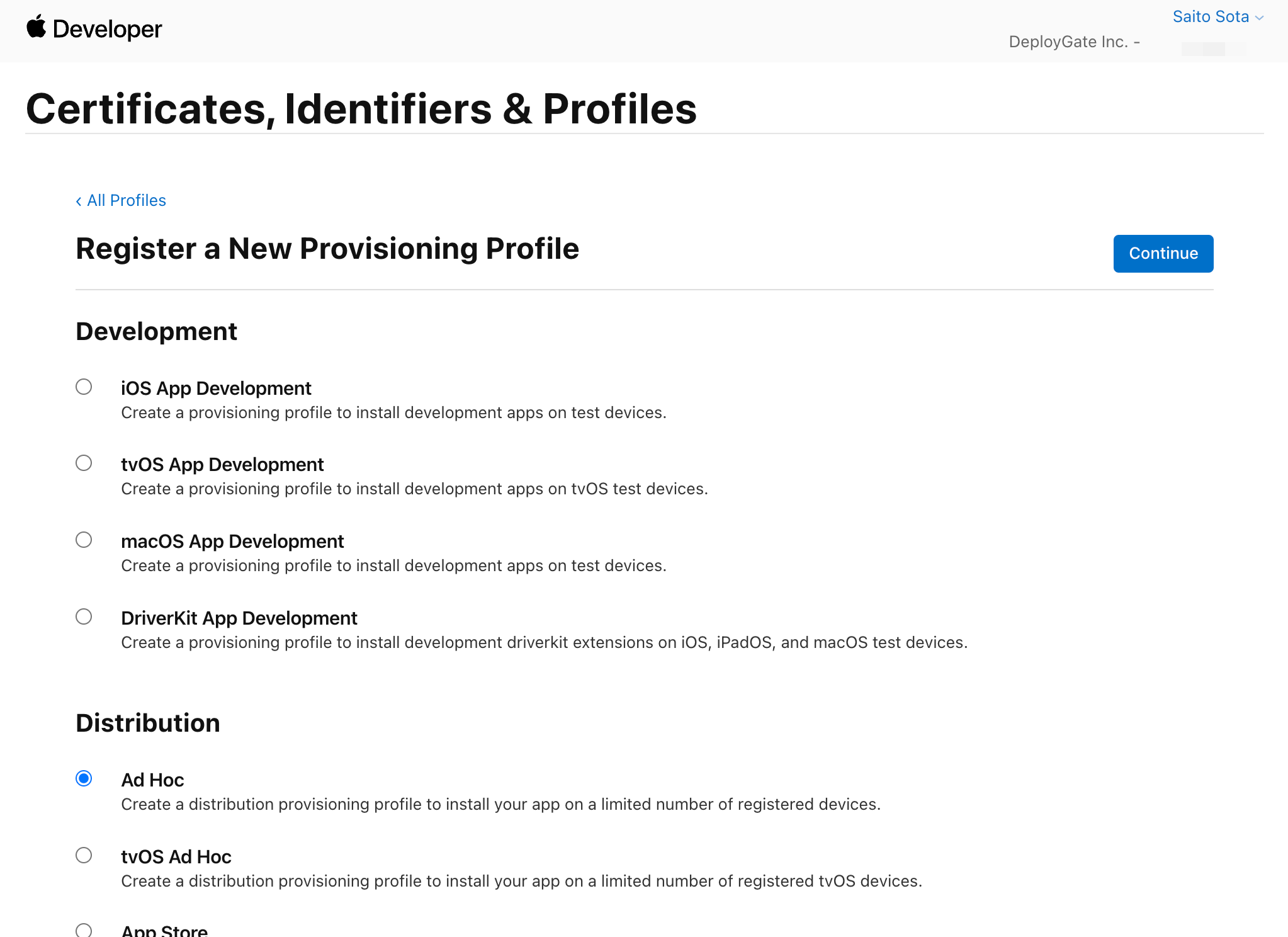Image resolution: width=1288 pixels, height=937 pixels.
Task: Select the iOS App Development radio button
Action: 84,387
